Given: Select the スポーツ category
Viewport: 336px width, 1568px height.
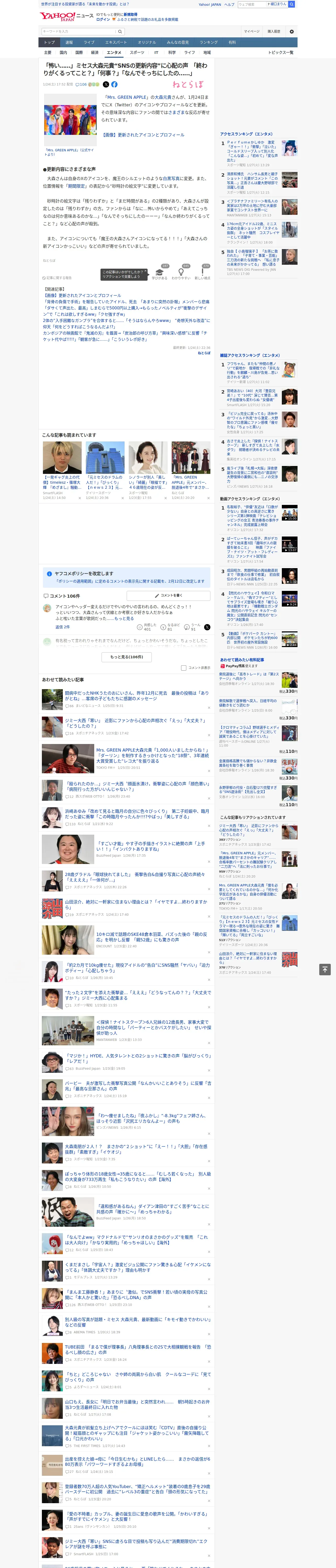Looking at the screenshot, I should coord(137,52).
